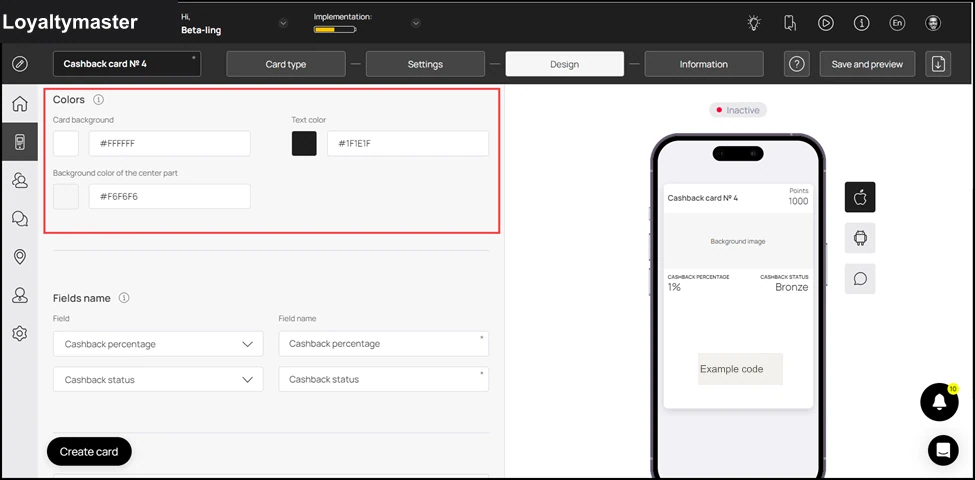This screenshot has width=975, height=480.
Task: Click the Colors info icon
Action: click(98, 99)
